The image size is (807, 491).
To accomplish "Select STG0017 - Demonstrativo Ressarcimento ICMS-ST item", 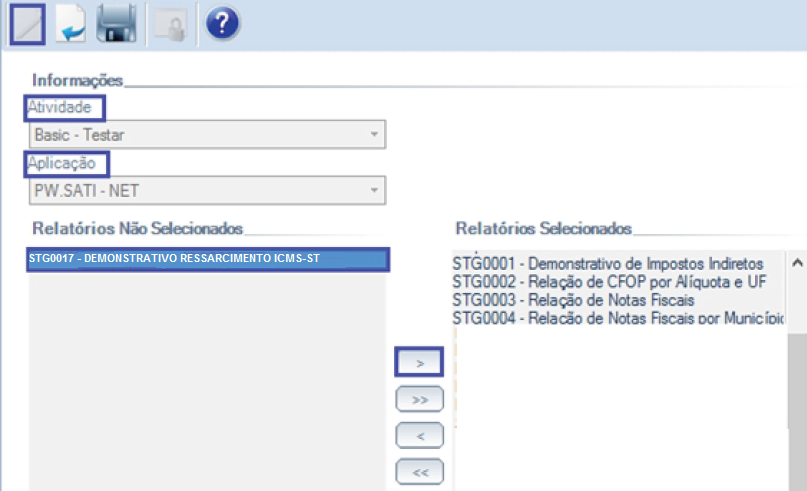I will tap(208, 260).
